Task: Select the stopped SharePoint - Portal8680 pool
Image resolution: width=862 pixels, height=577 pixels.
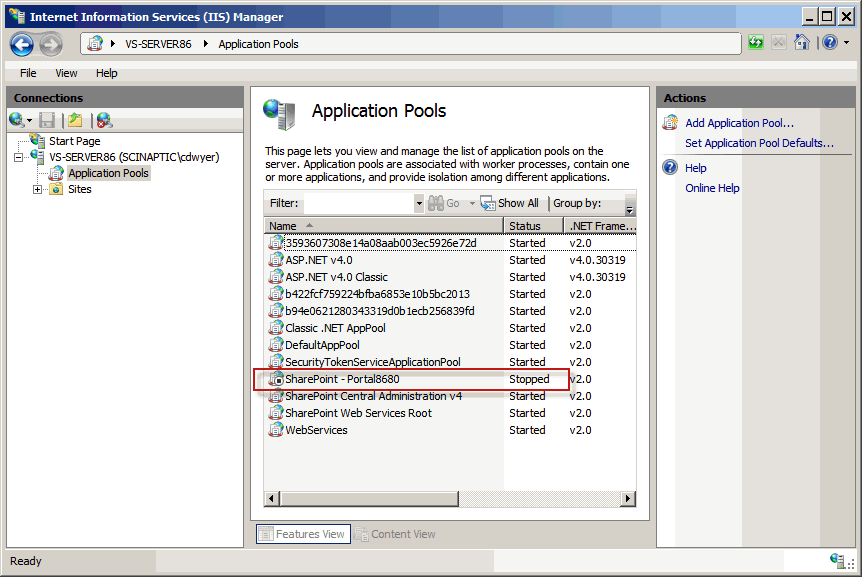Action: (x=411, y=379)
